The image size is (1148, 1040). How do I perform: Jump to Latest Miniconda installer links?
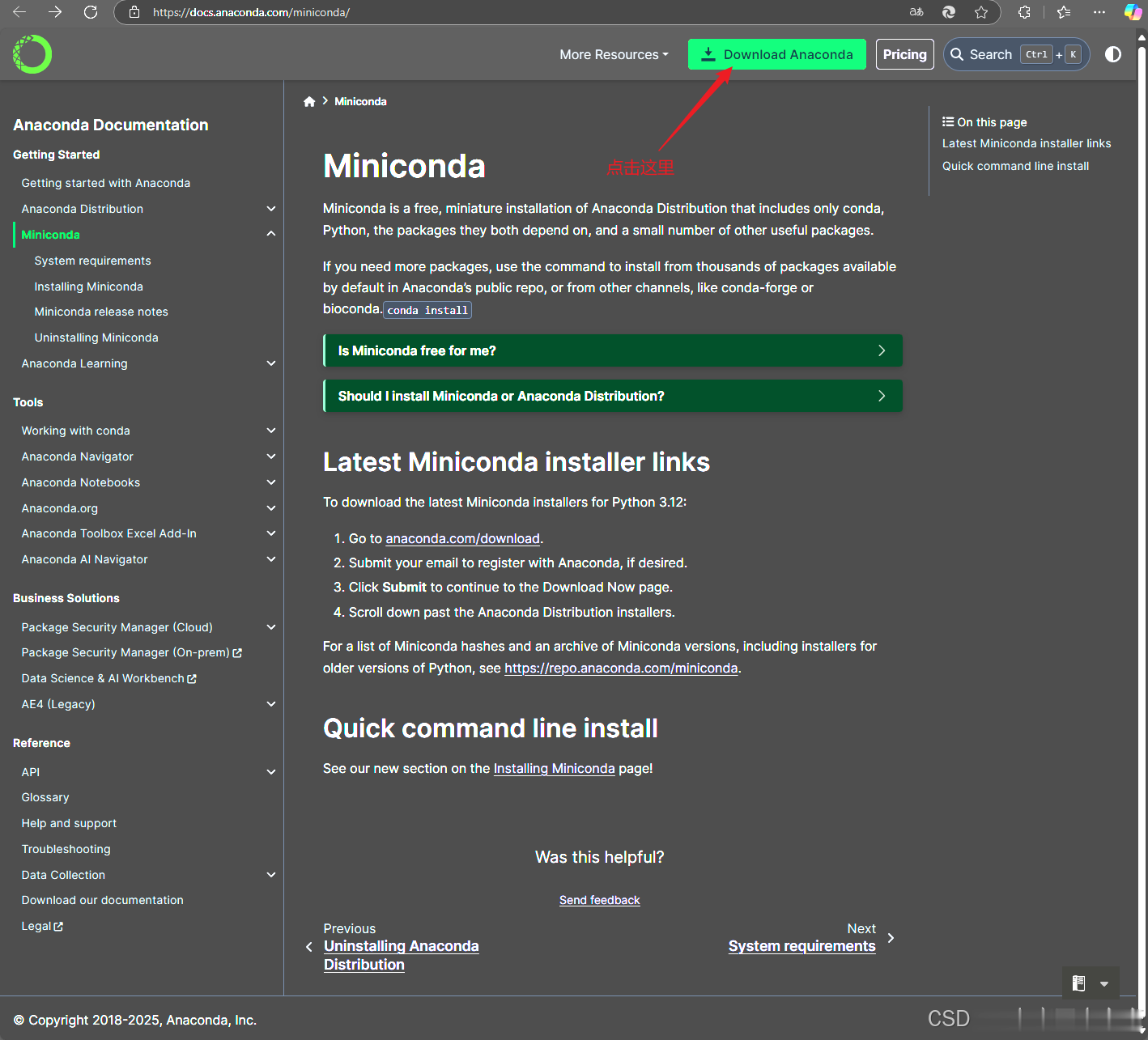(1027, 143)
